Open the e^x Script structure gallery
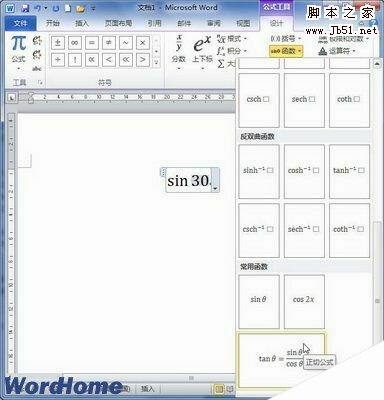This screenshot has height=400, width=384. tap(202, 53)
